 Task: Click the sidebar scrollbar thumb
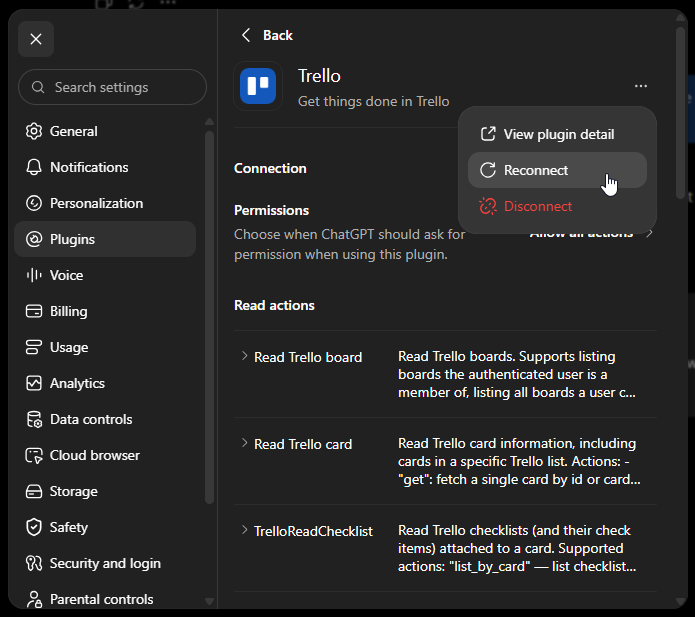click(x=209, y=317)
